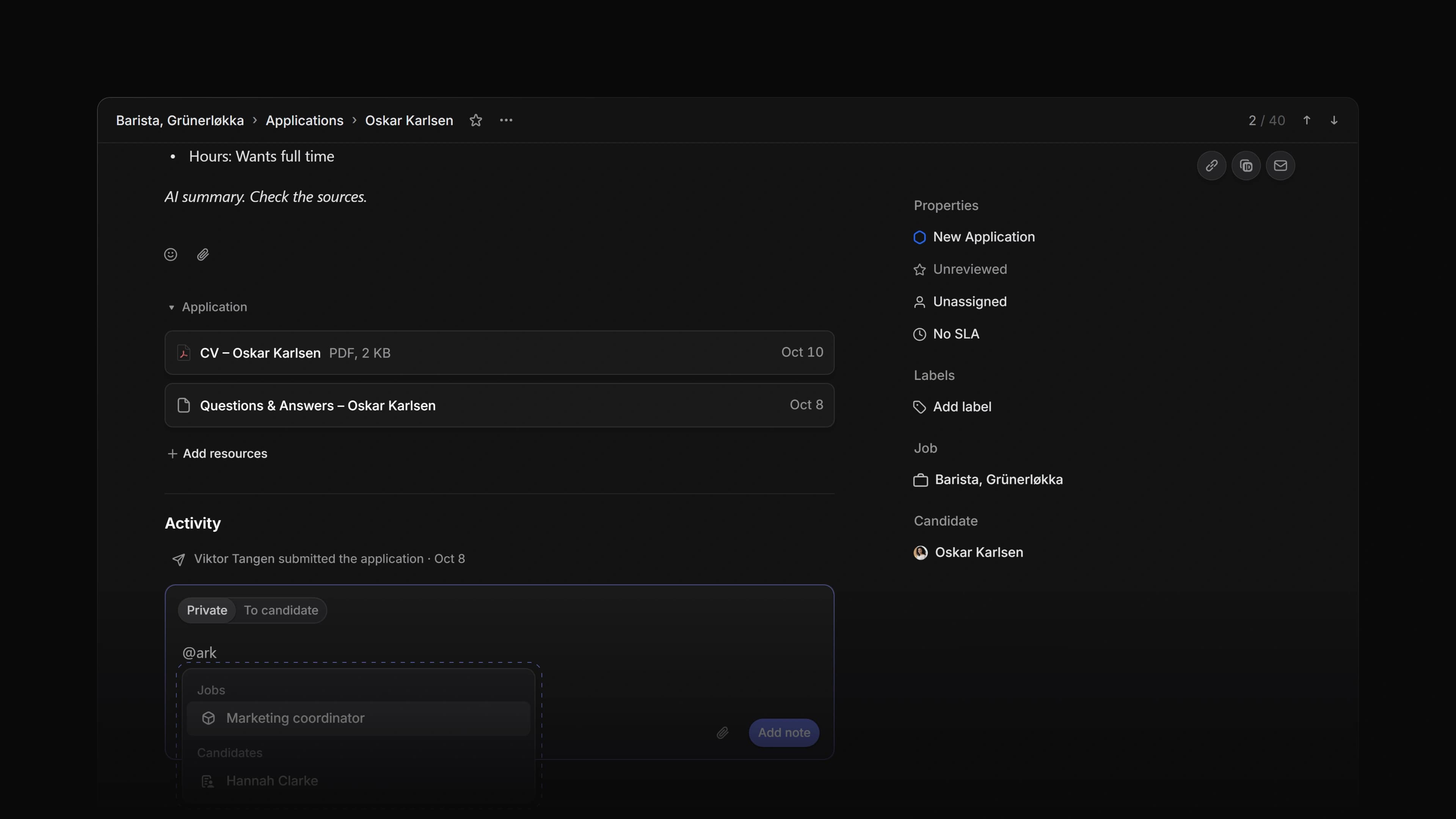The height and width of the screenshot is (819, 1456).
Task: Open Questions & Answers – Oskar Karlsen document
Action: (500, 405)
